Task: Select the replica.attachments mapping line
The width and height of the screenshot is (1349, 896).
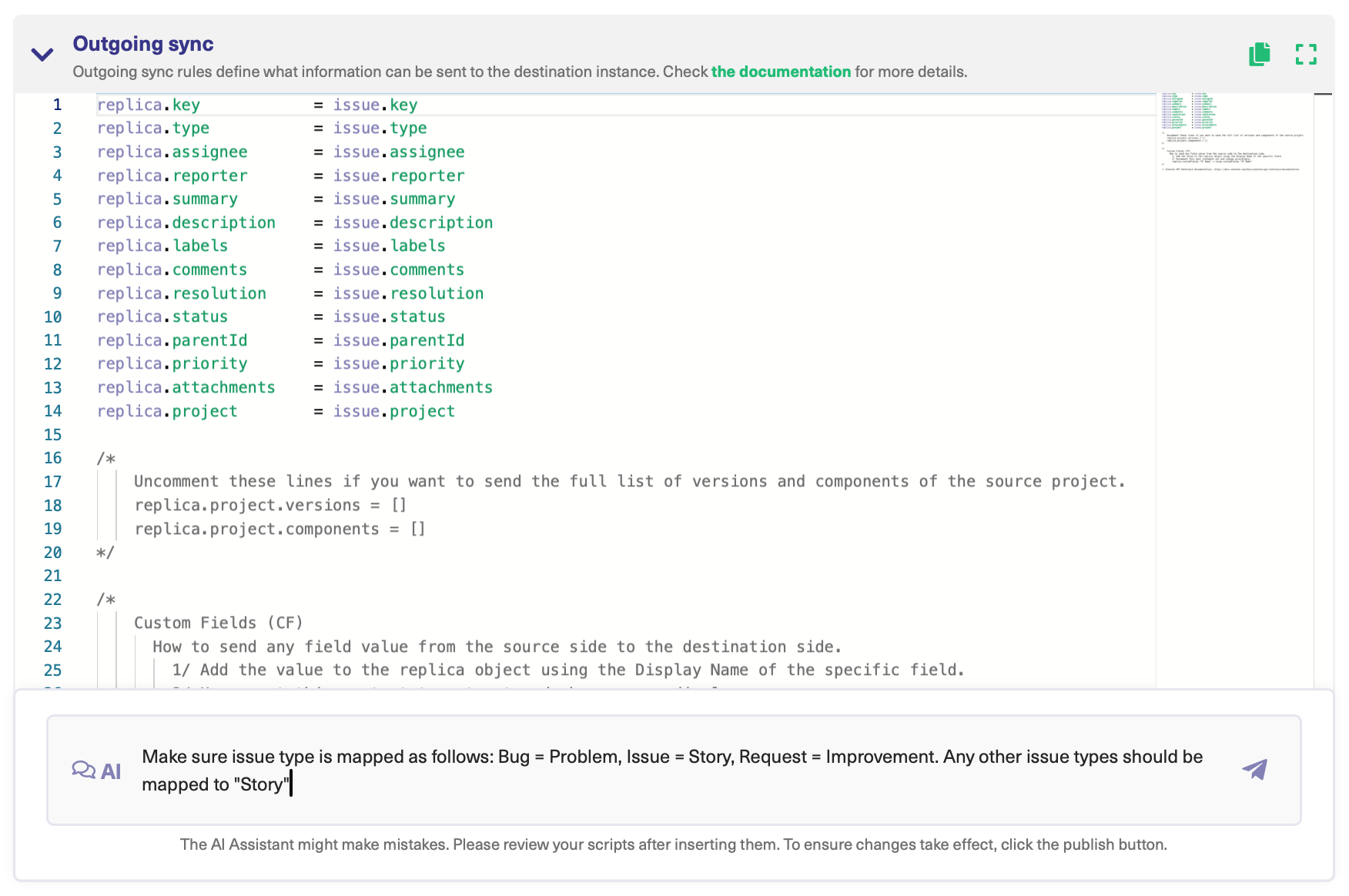Action: tap(186, 387)
